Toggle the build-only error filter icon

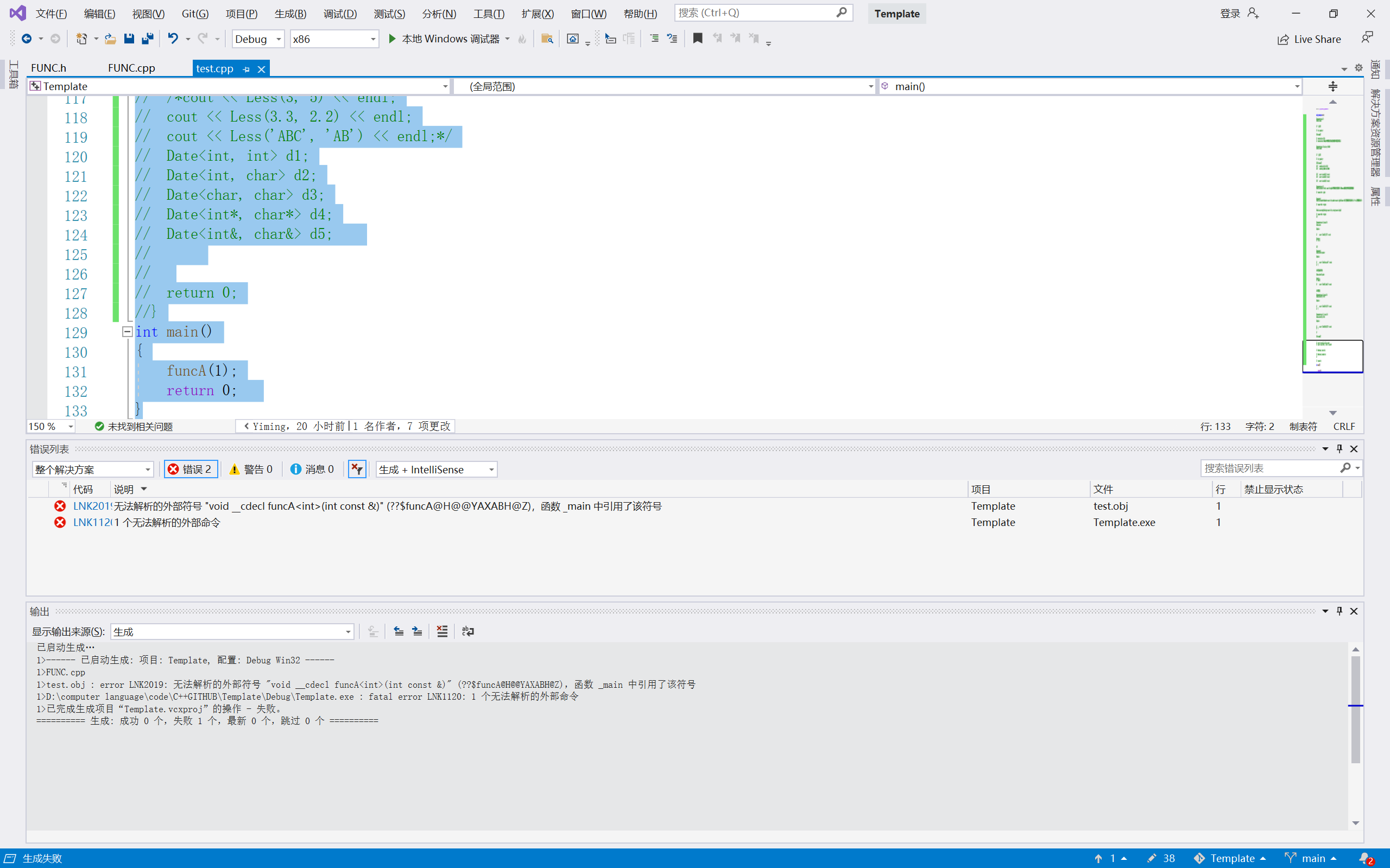click(357, 469)
